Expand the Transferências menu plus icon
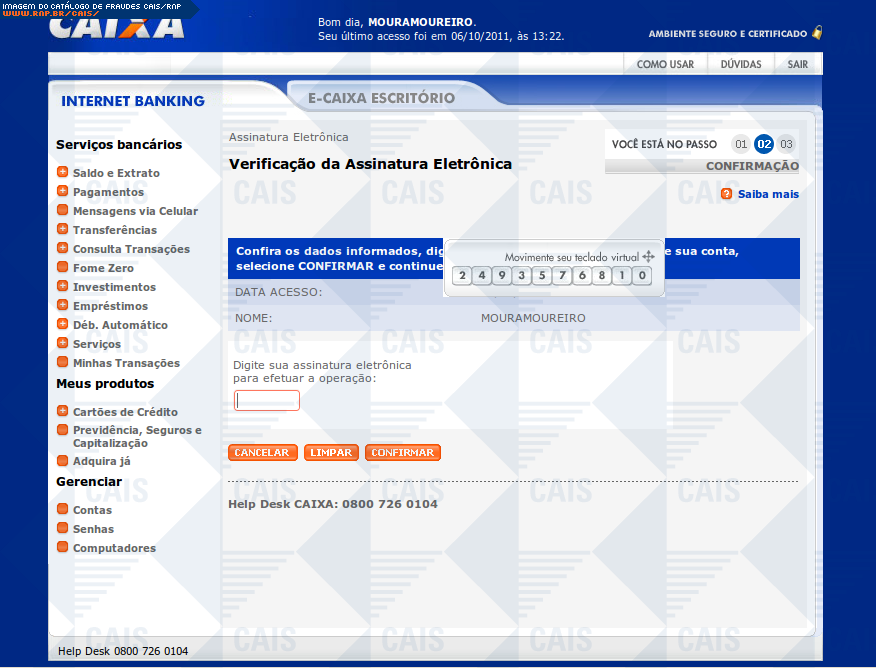Viewport: 876px width, 668px height. (x=62, y=230)
